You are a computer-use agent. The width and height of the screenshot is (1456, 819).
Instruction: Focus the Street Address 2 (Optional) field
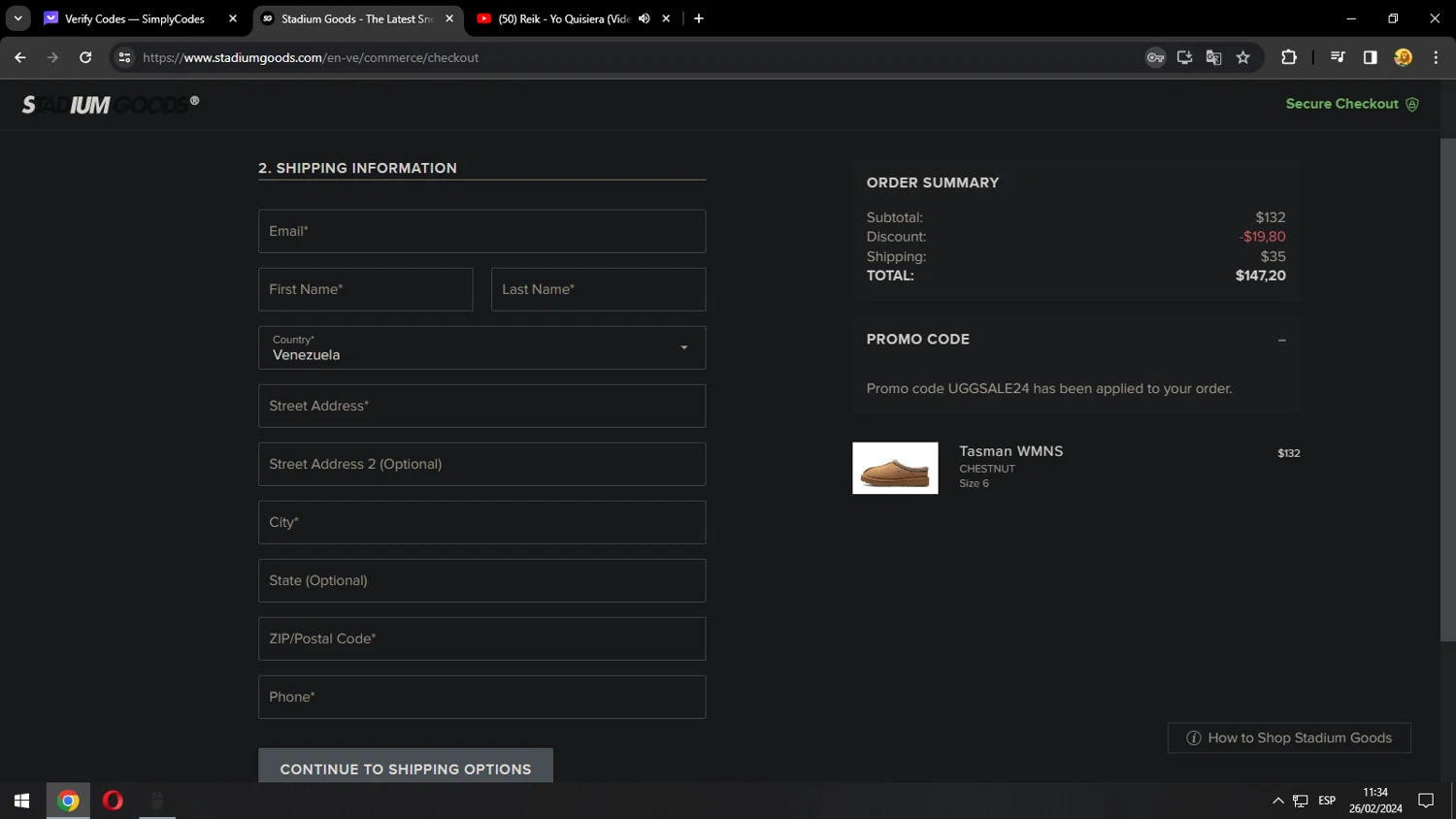point(481,464)
